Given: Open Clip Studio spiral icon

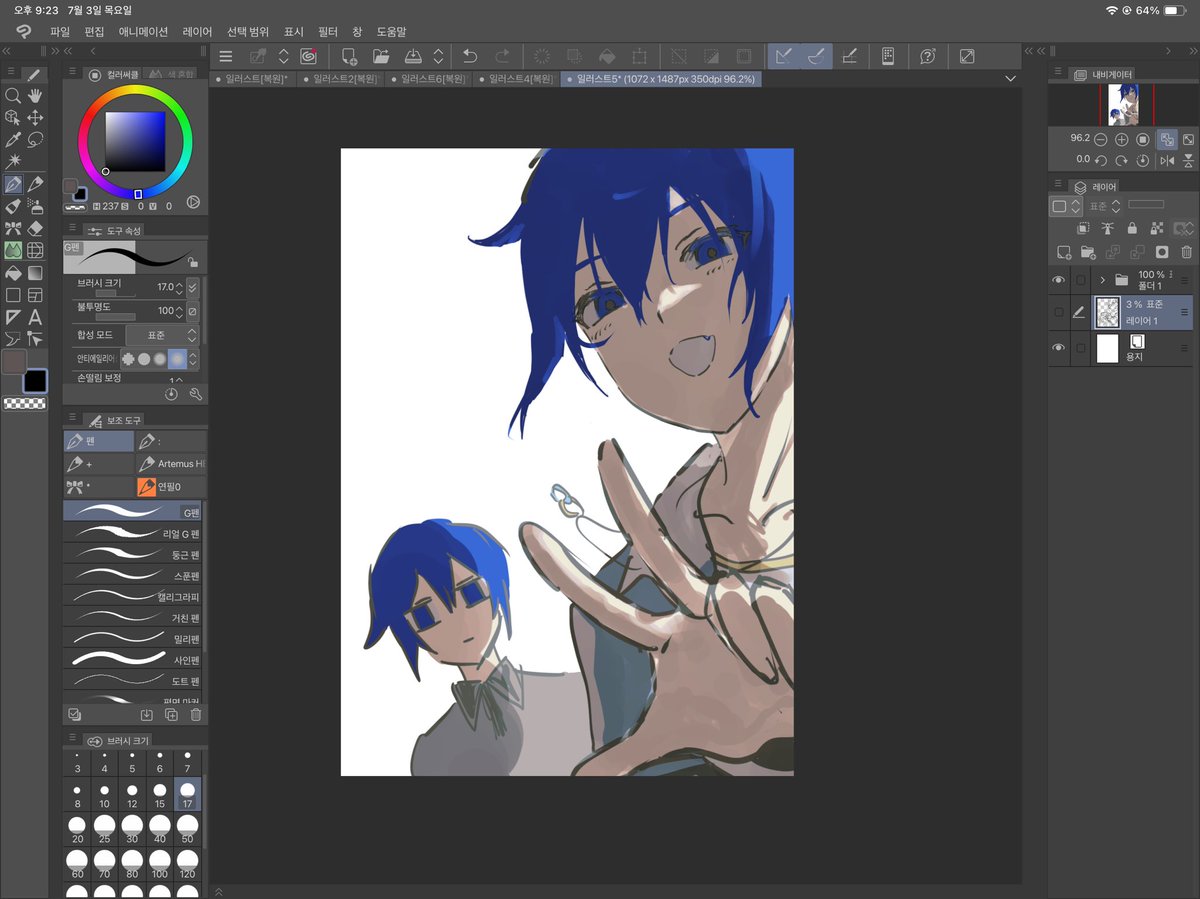Looking at the screenshot, I should [308, 57].
